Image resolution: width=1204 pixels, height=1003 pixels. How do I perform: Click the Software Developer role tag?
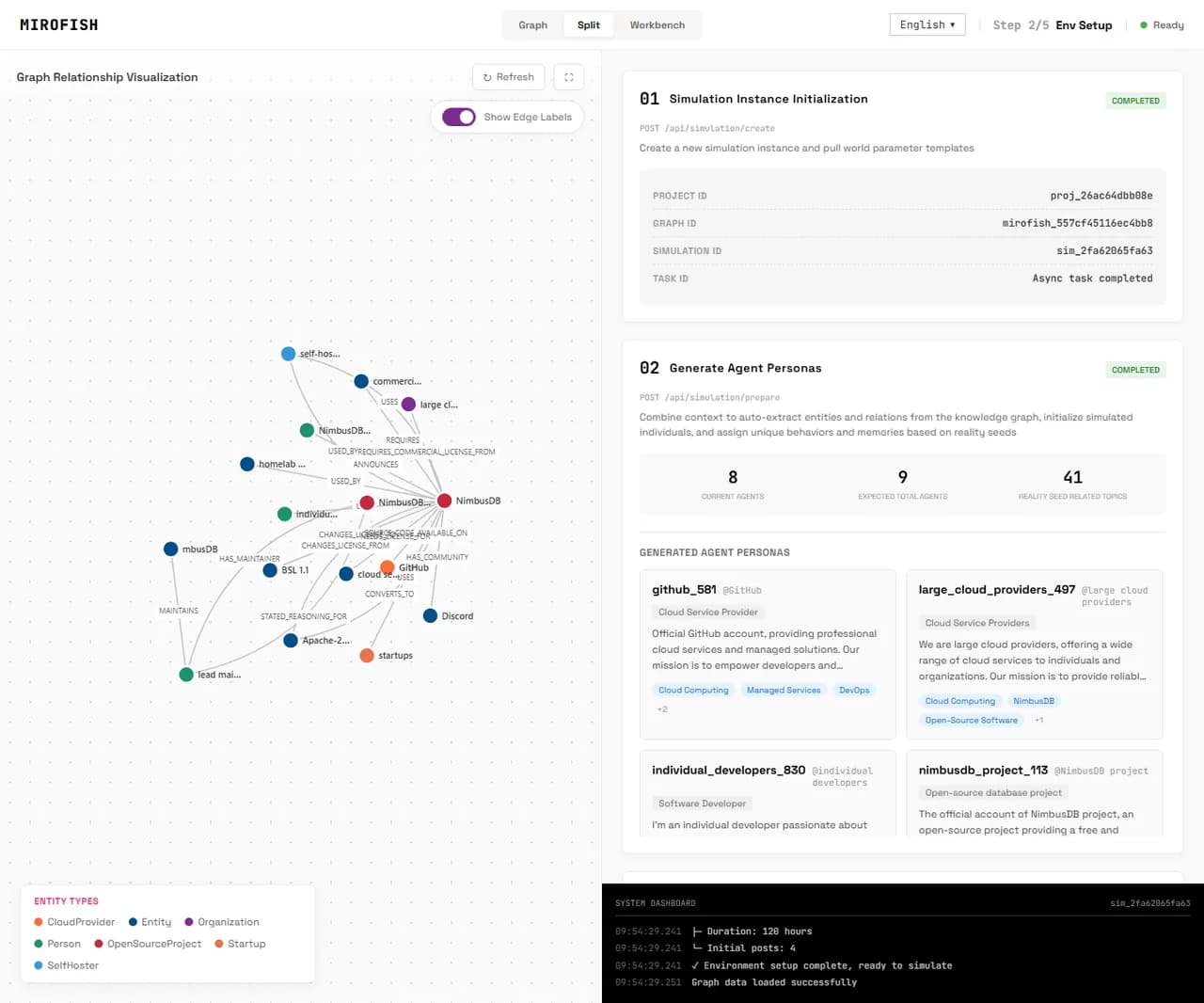click(x=702, y=804)
